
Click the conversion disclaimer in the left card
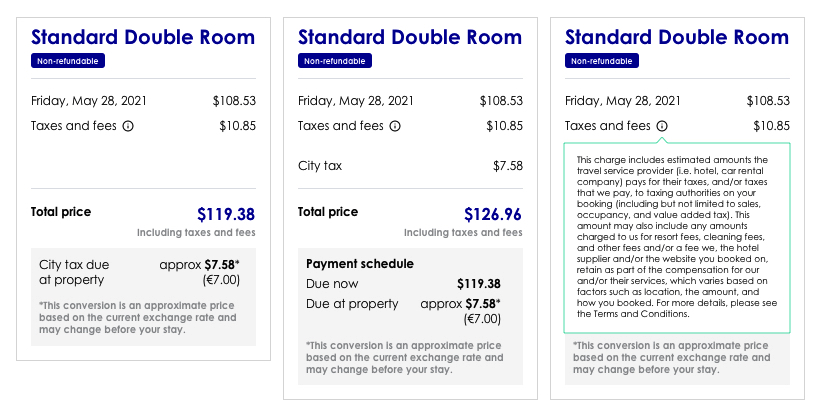click(x=138, y=318)
